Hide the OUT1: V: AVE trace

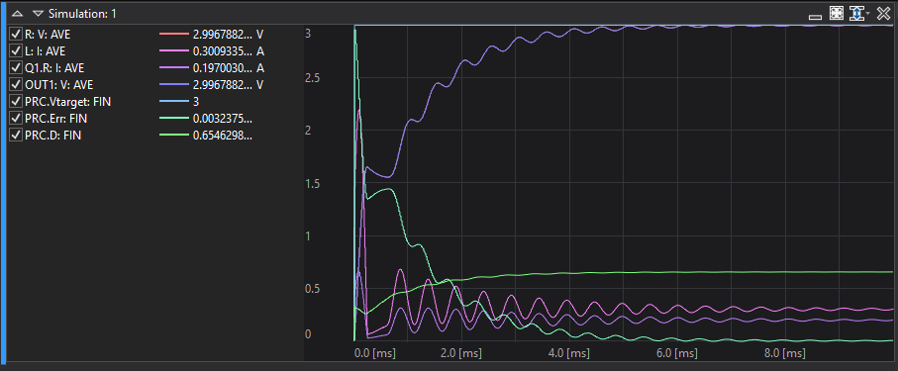(x=16, y=85)
